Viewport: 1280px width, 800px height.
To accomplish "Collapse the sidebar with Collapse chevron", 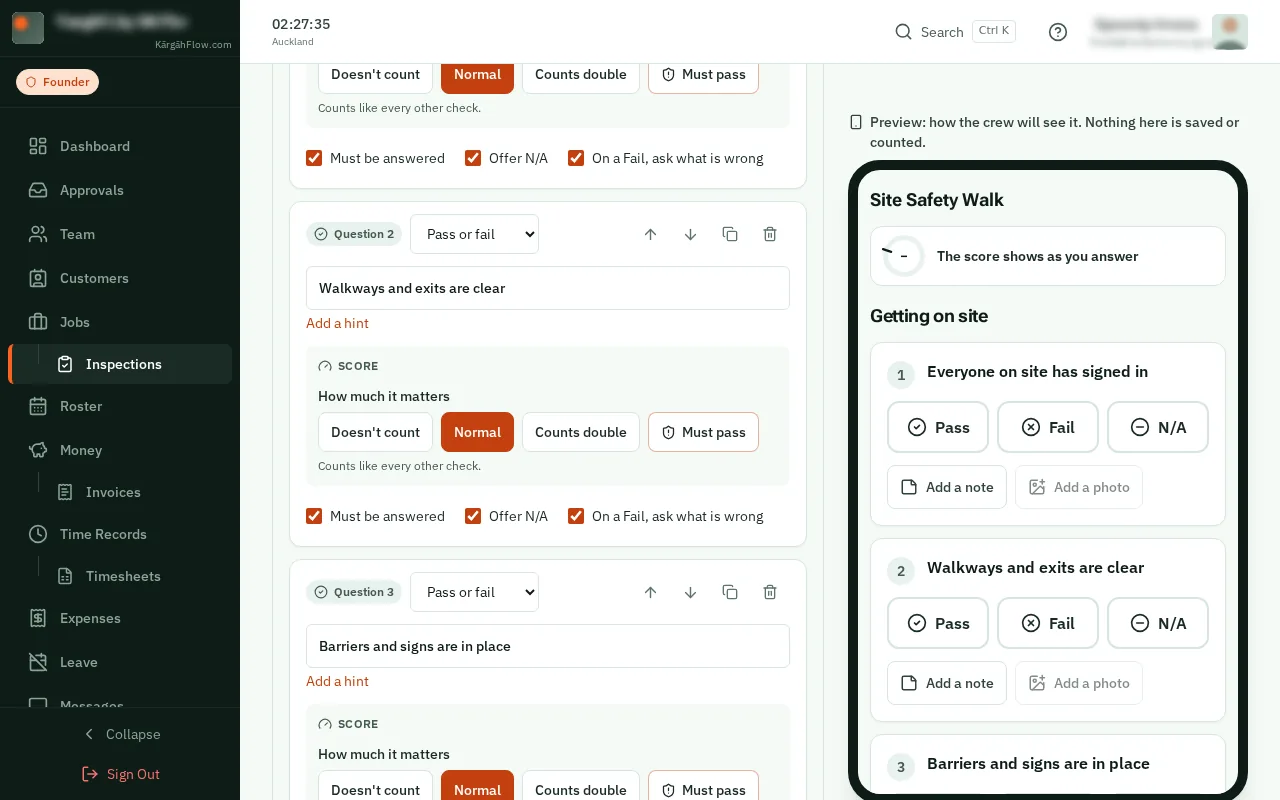I will click(x=120, y=734).
